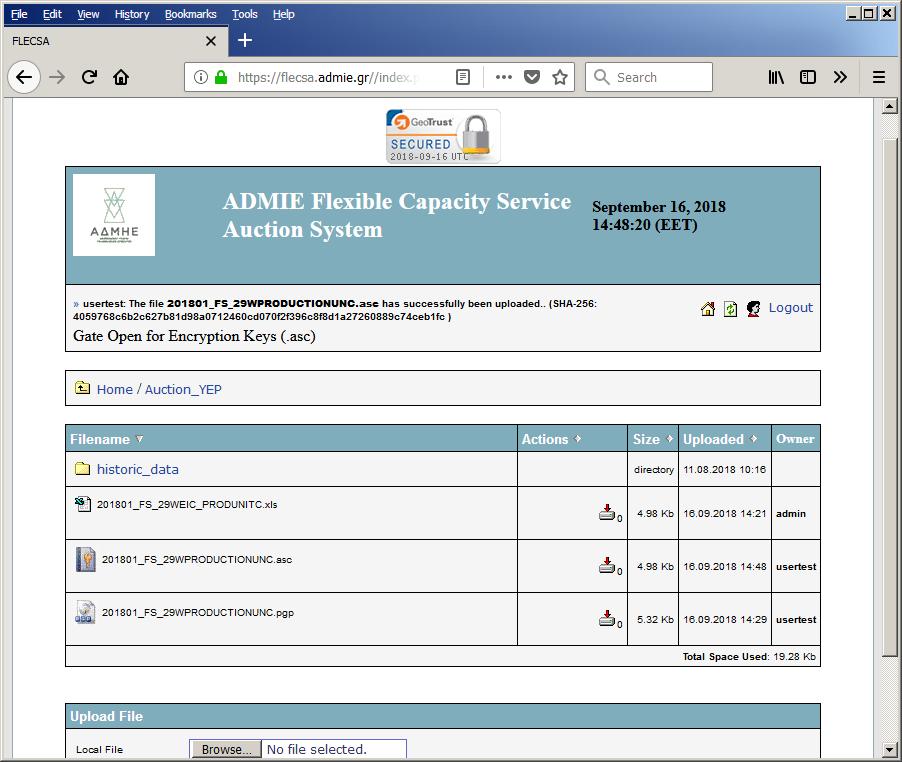Click the Owner column header
This screenshot has width=902, height=762.
(795, 439)
